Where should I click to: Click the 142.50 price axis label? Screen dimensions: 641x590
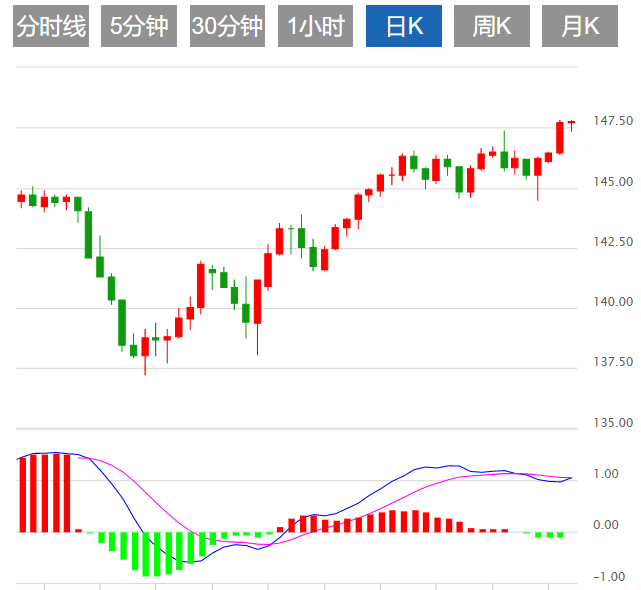(613, 241)
